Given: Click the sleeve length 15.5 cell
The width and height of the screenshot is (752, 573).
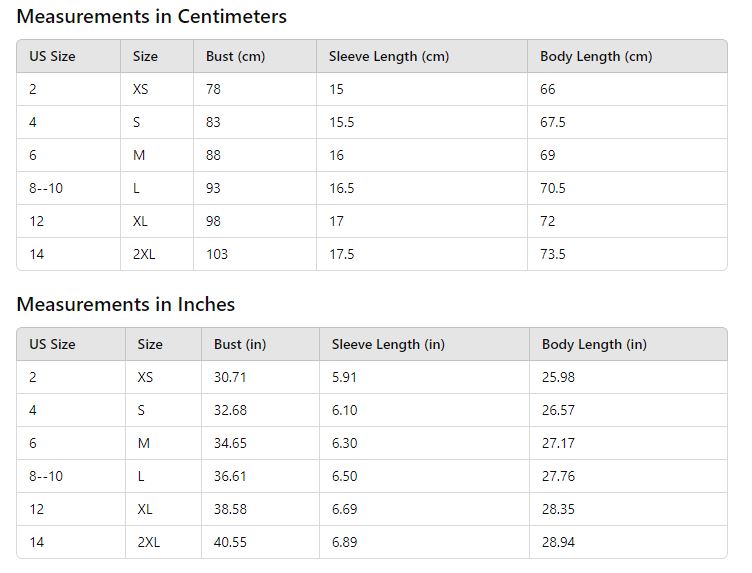Looking at the screenshot, I should click(x=341, y=123).
